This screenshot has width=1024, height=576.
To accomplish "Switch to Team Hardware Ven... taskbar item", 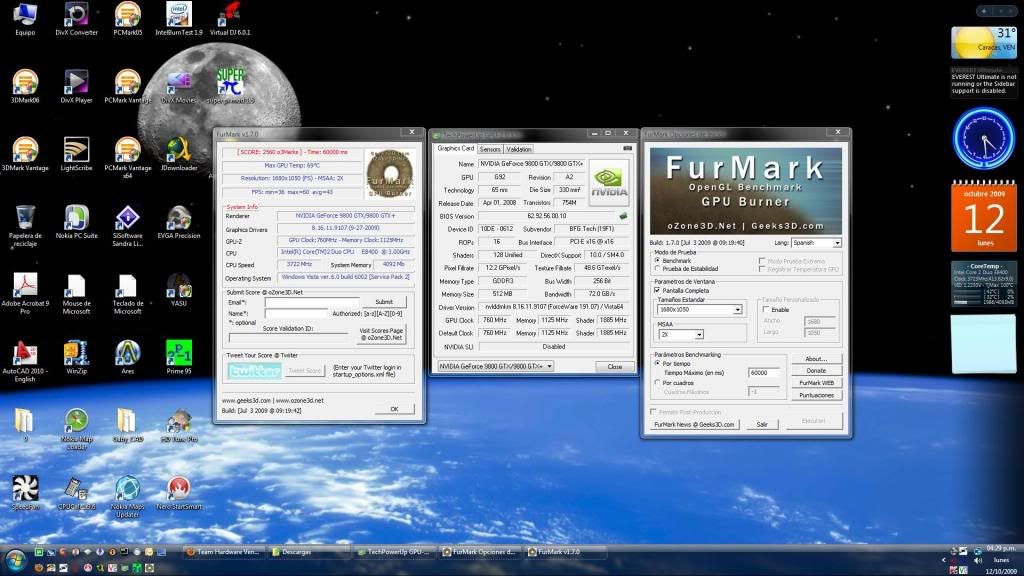I will [x=223, y=552].
